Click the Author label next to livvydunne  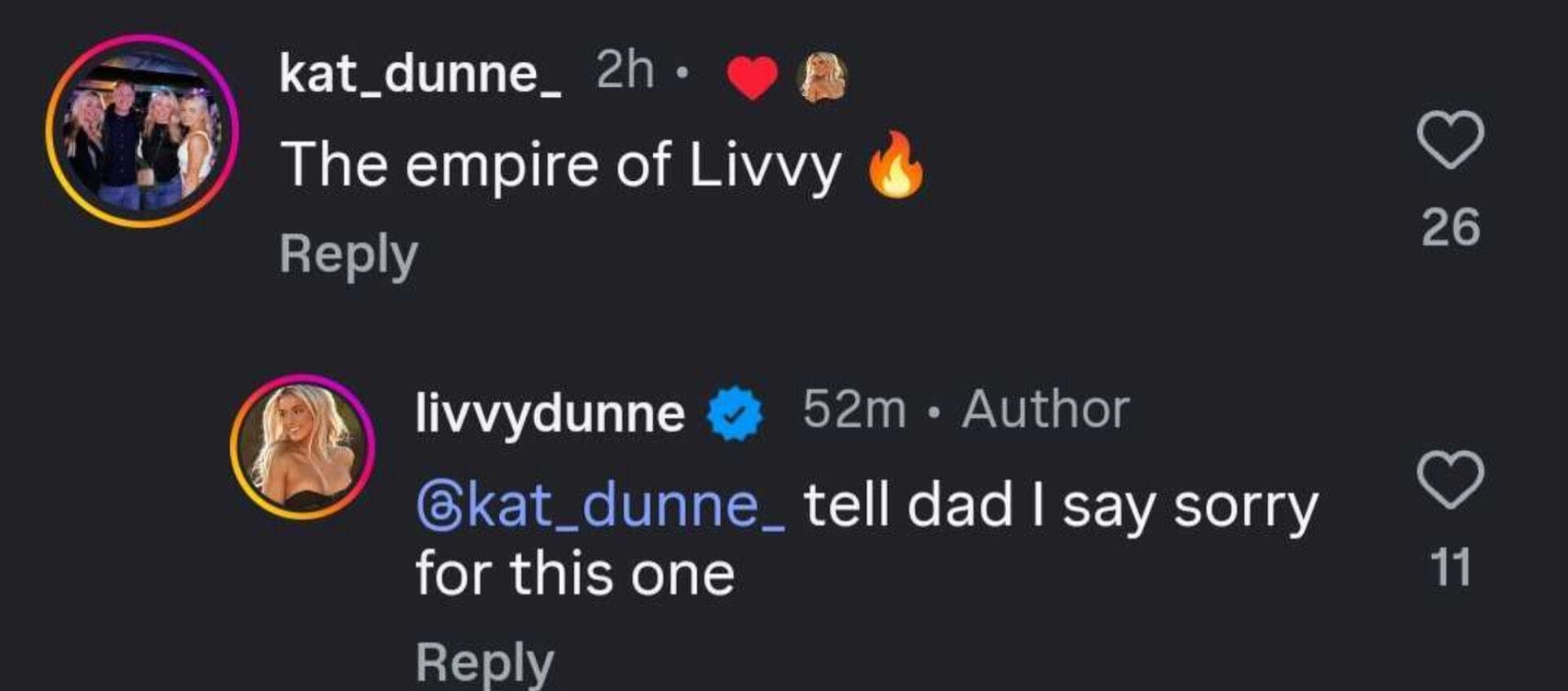pos(1045,409)
